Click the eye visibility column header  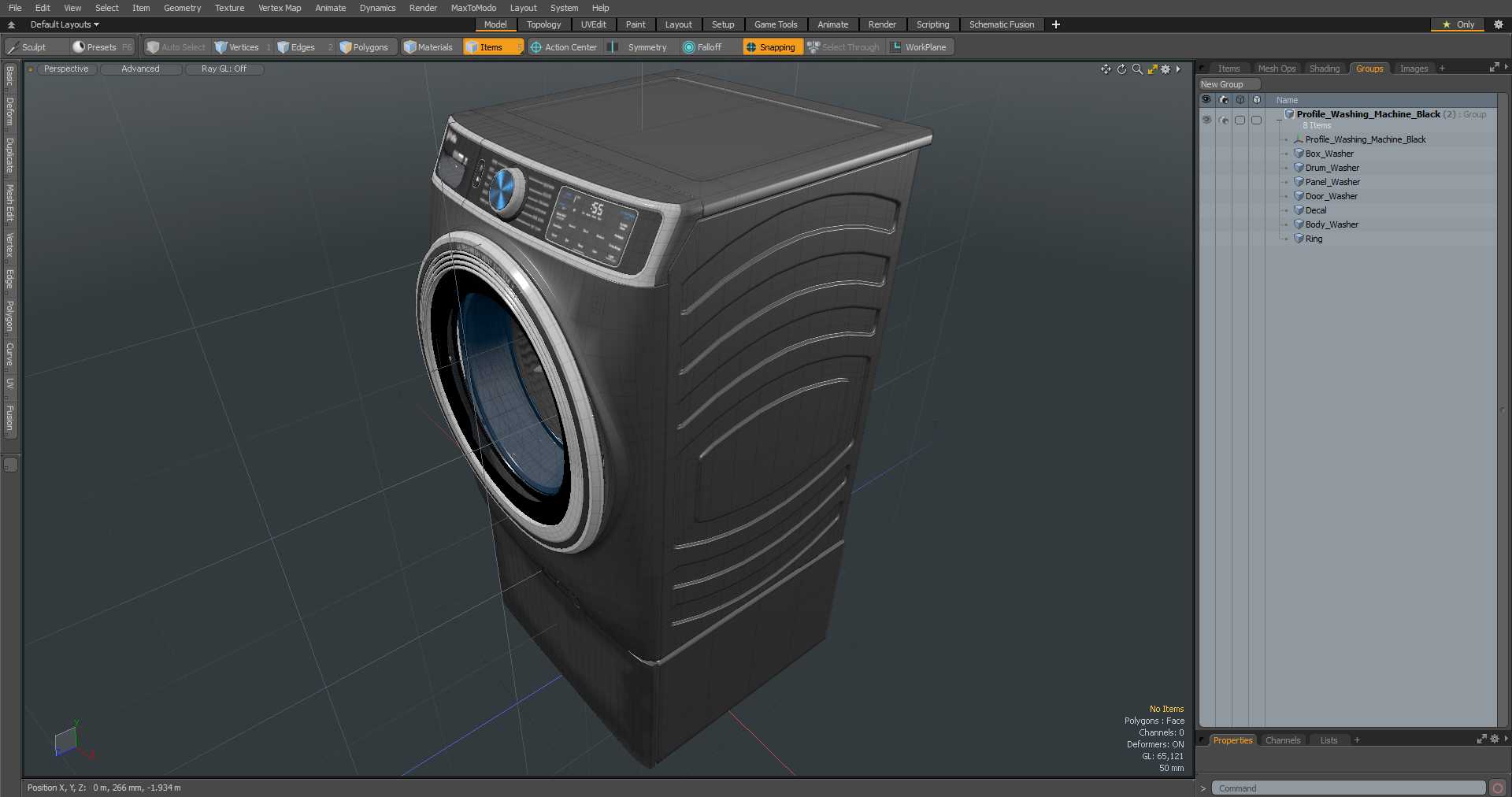(1206, 100)
